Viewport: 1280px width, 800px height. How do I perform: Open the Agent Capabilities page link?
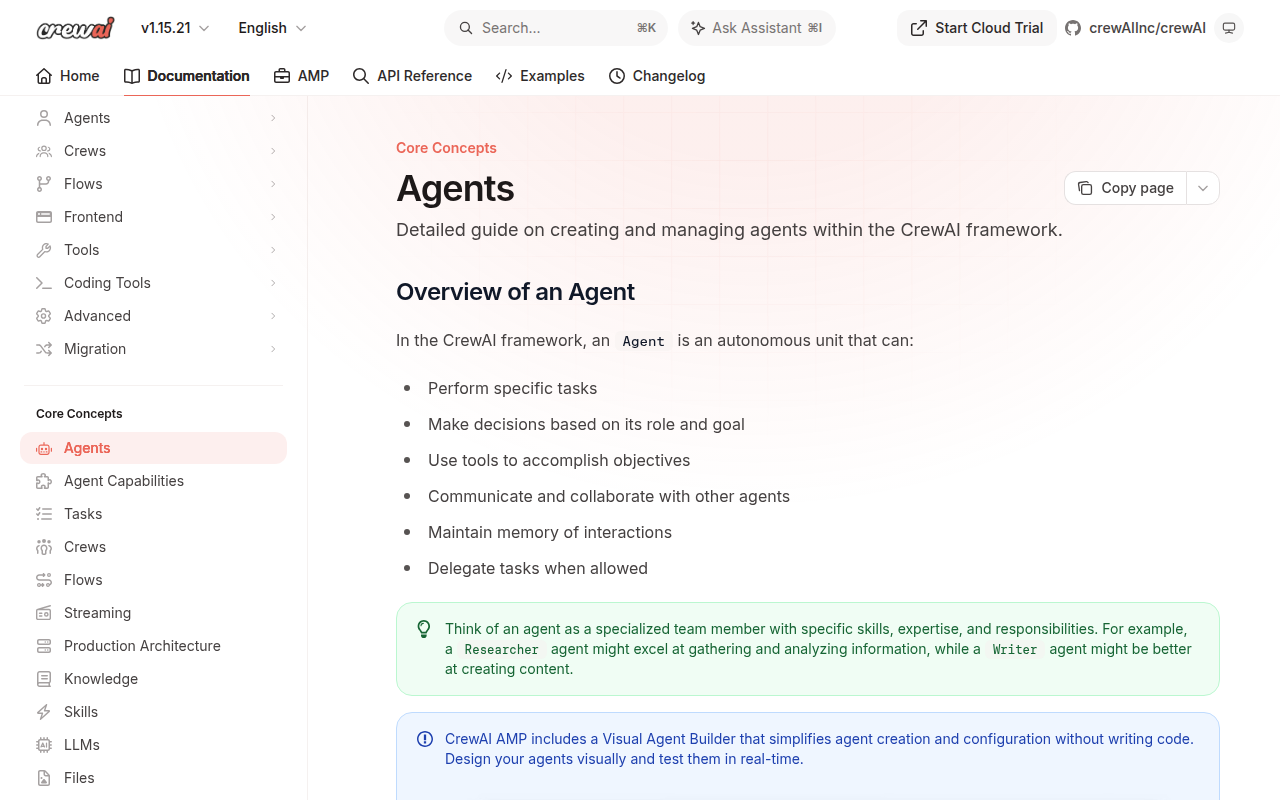pos(153,481)
